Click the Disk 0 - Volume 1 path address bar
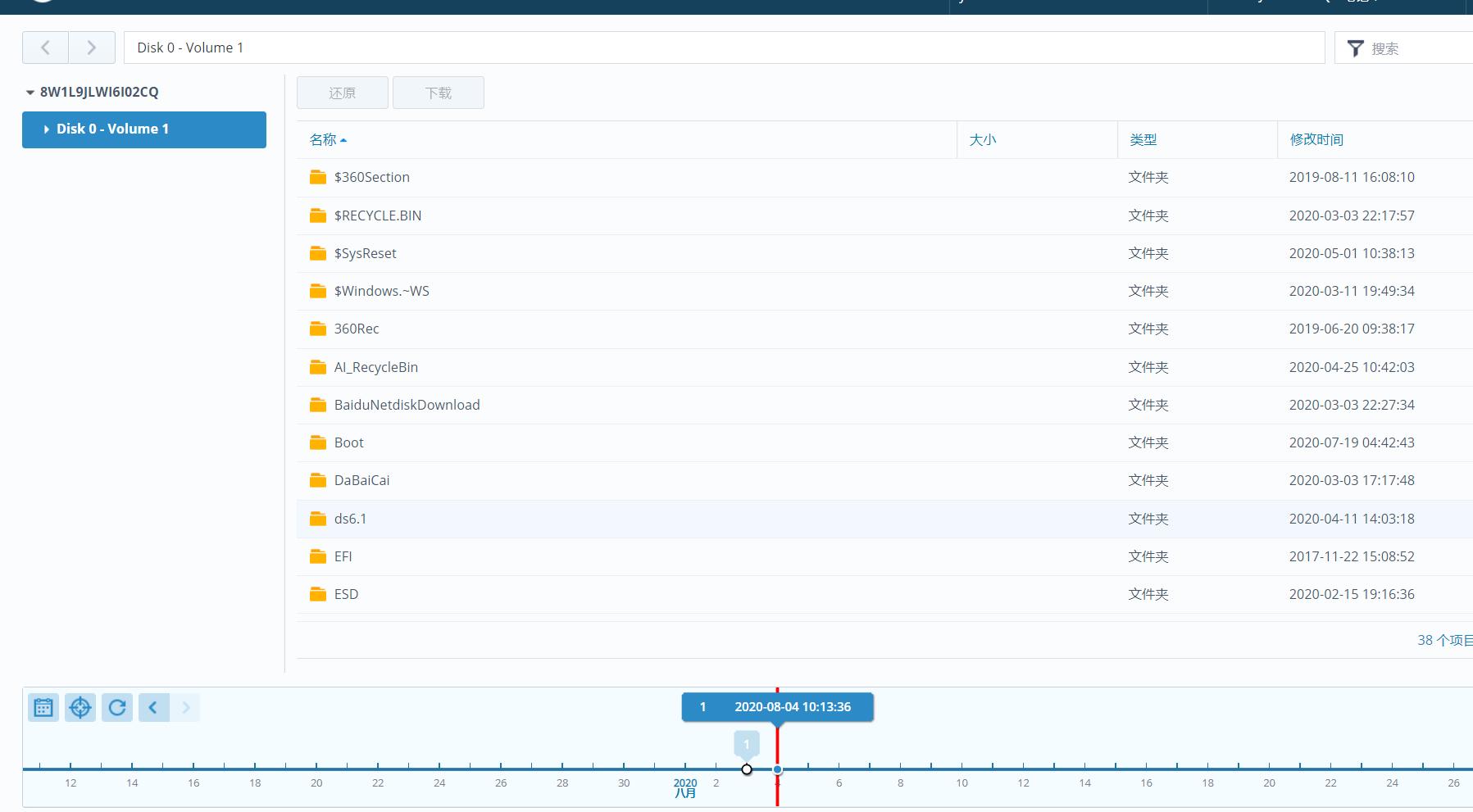Screen dimensions: 1473x812 tap(725, 48)
